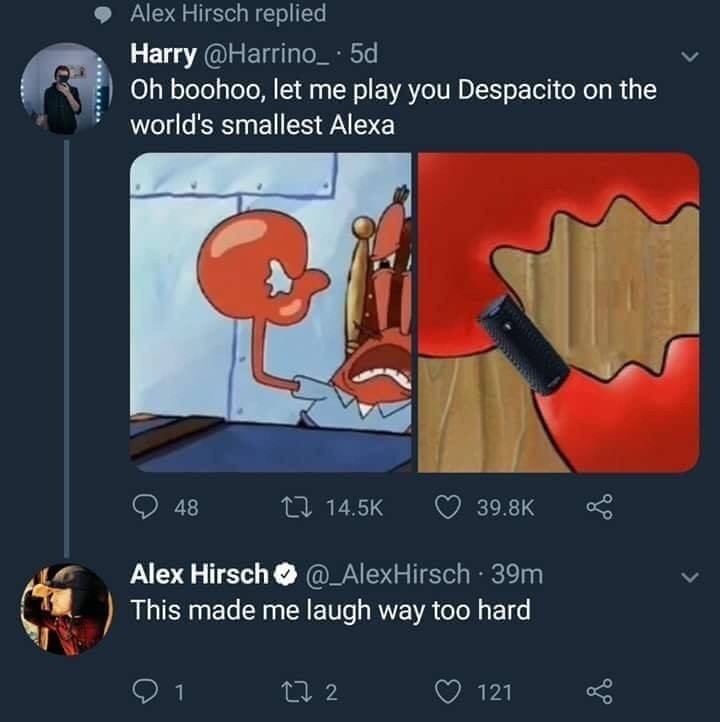The image size is (720, 722).
Task: Open the Mr. Krabs left meme image
Action: click(270, 311)
